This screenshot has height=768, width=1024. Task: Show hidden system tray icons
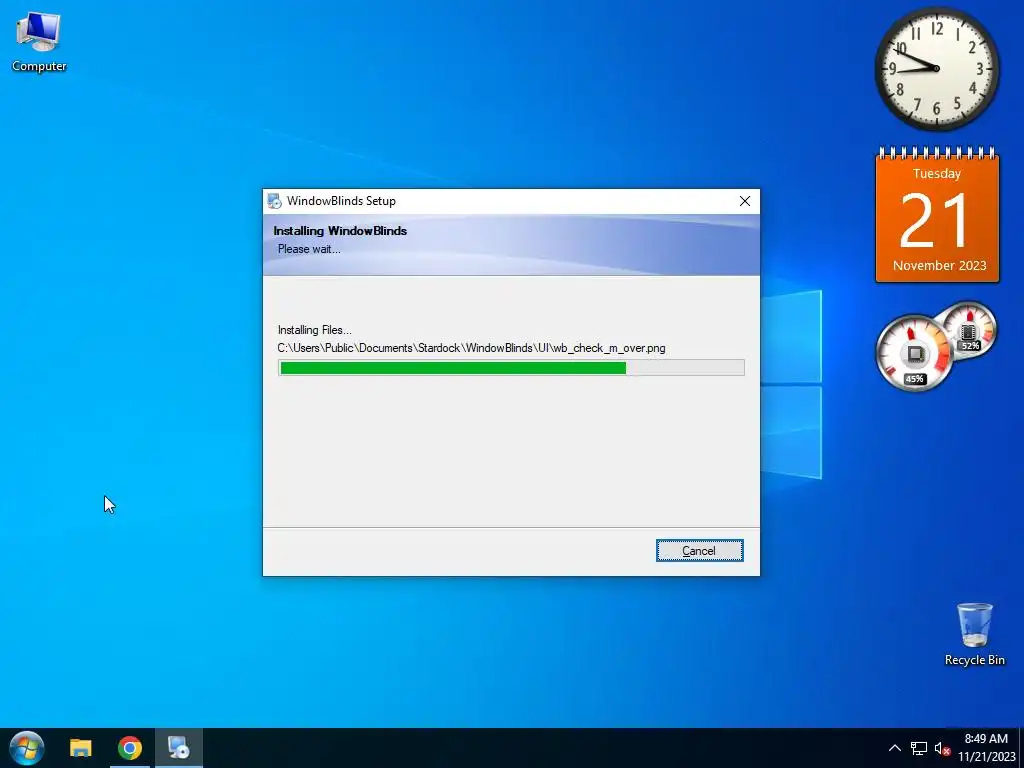coord(895,748)
